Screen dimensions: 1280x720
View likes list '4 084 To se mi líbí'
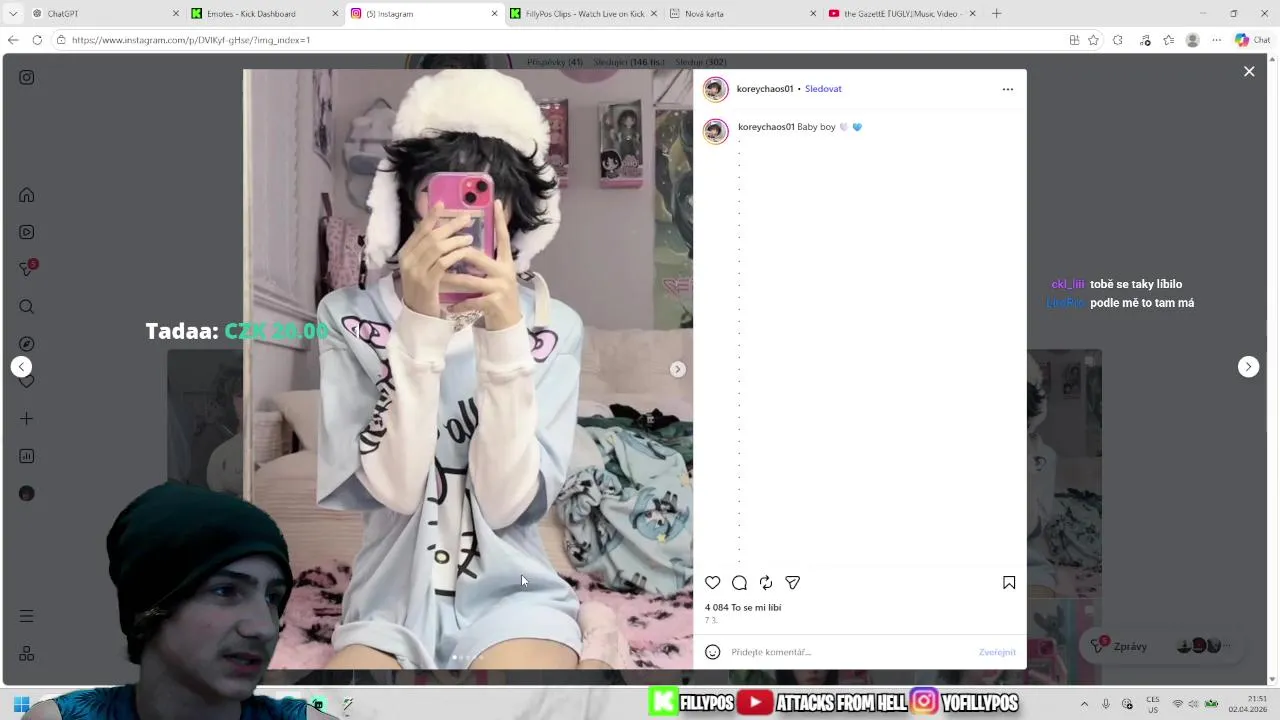743,607
